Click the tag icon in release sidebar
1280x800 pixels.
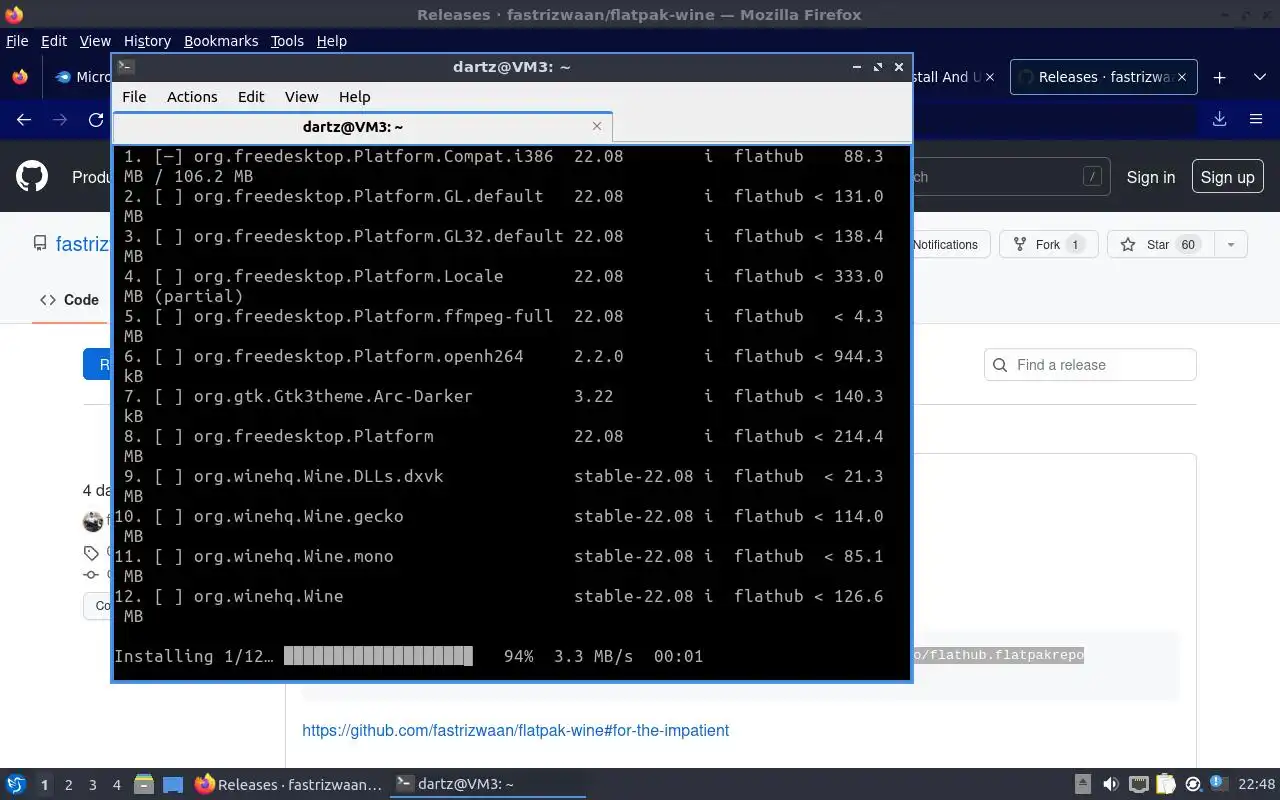91,553
